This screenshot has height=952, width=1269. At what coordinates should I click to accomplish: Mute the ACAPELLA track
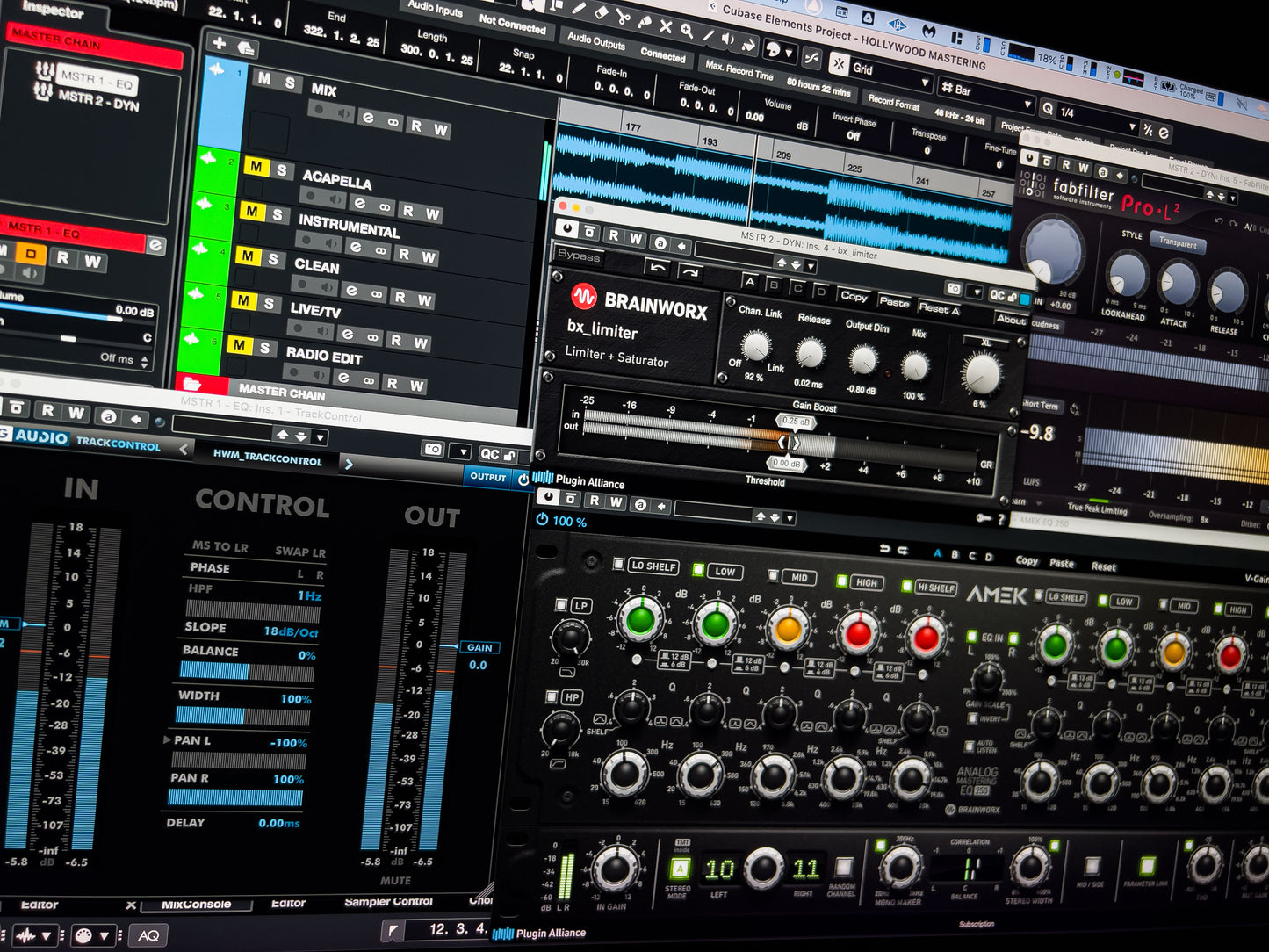point(256,166)
